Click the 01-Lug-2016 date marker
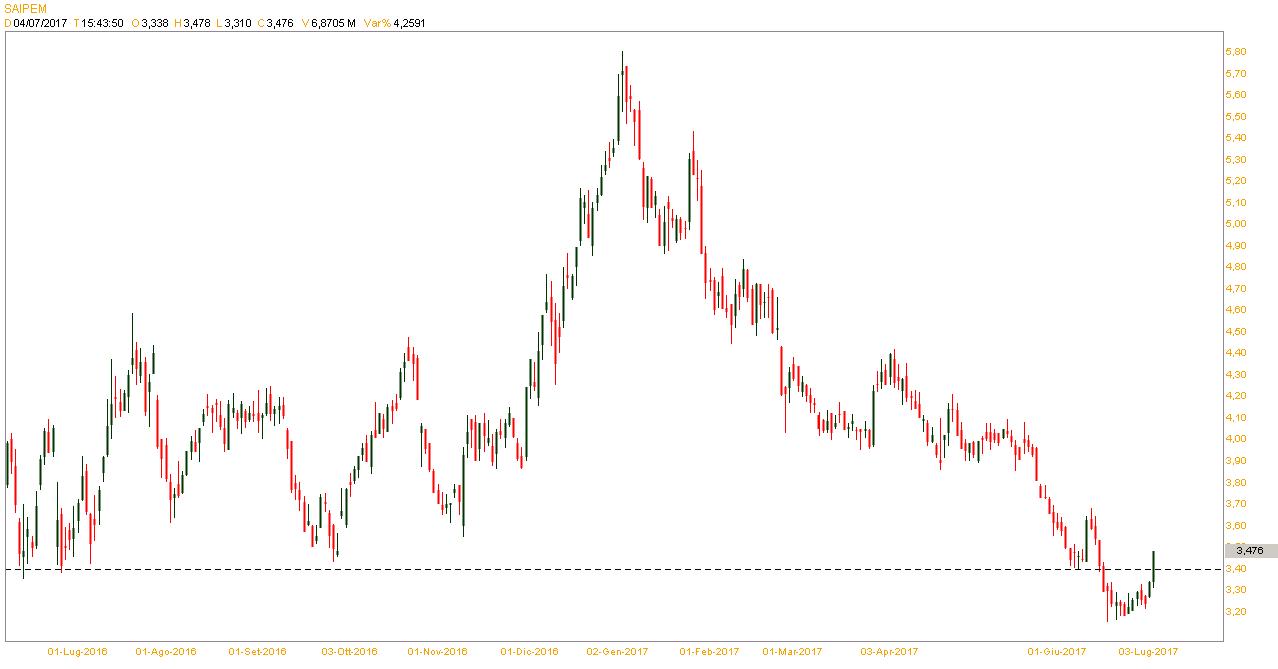This screenshot has width=1278, height=669. click(79, 652)
